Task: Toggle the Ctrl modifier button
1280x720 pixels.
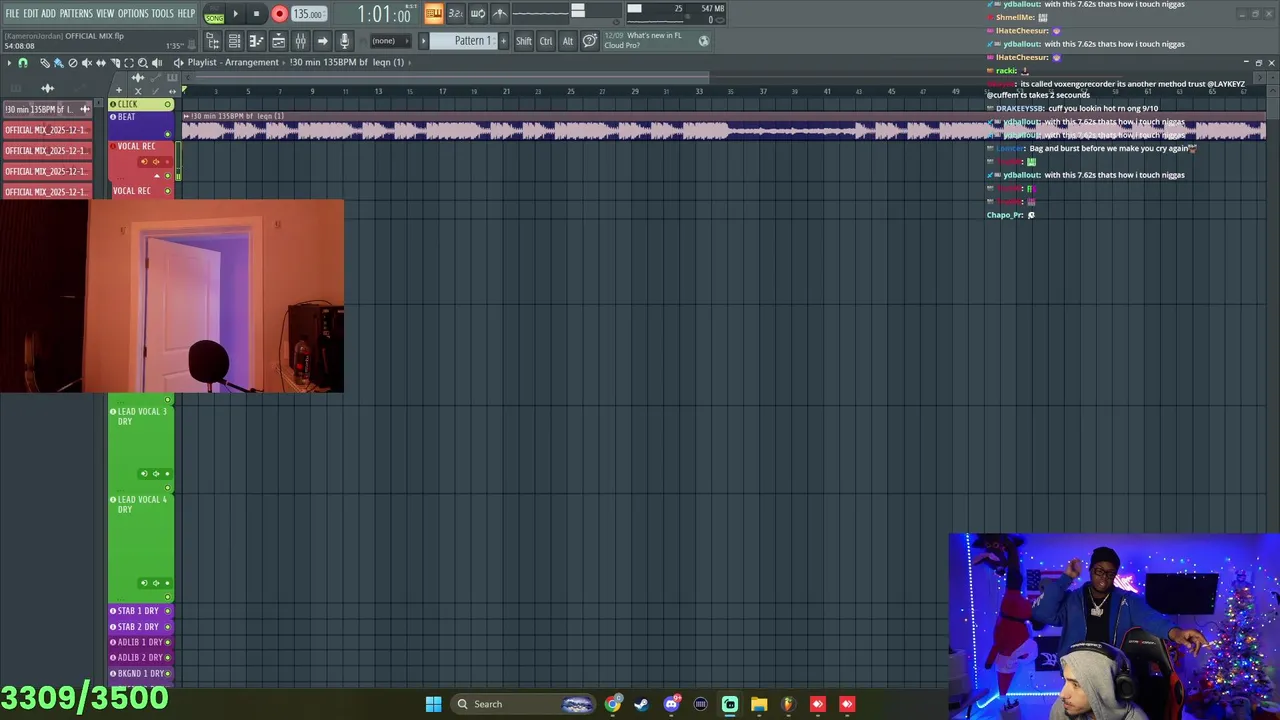Action: (x=546, y=41)
